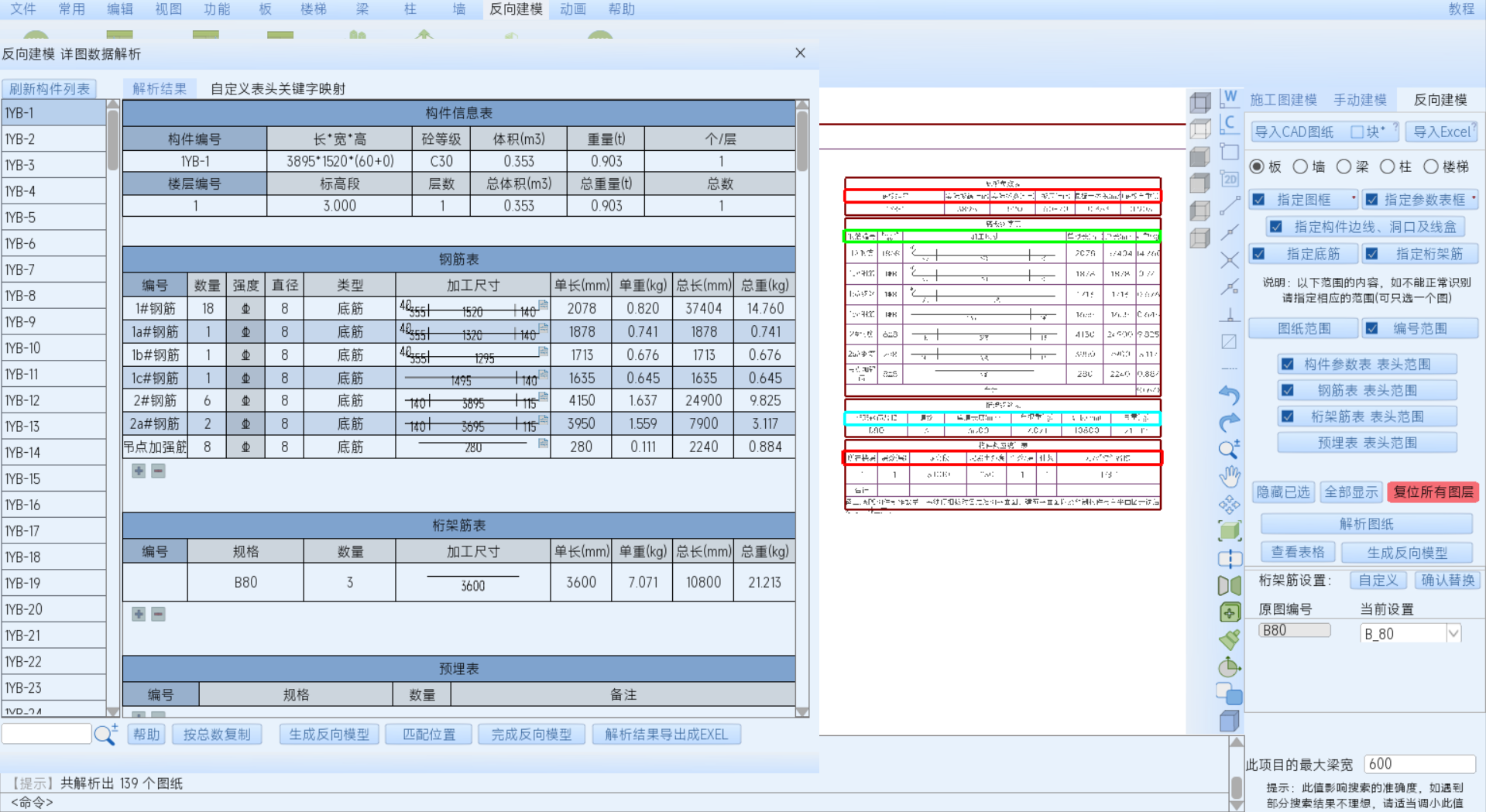The height and width of the screenshot is (812, 1486).
Task: Click the undo arrow icon
Action: tap(1229, 395)
